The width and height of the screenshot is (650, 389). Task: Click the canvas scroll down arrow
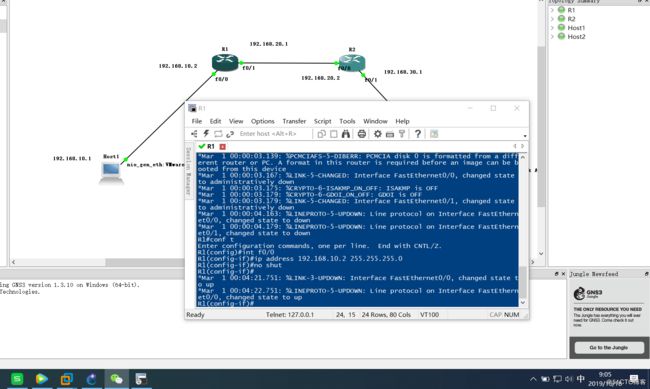coord(541,253)
